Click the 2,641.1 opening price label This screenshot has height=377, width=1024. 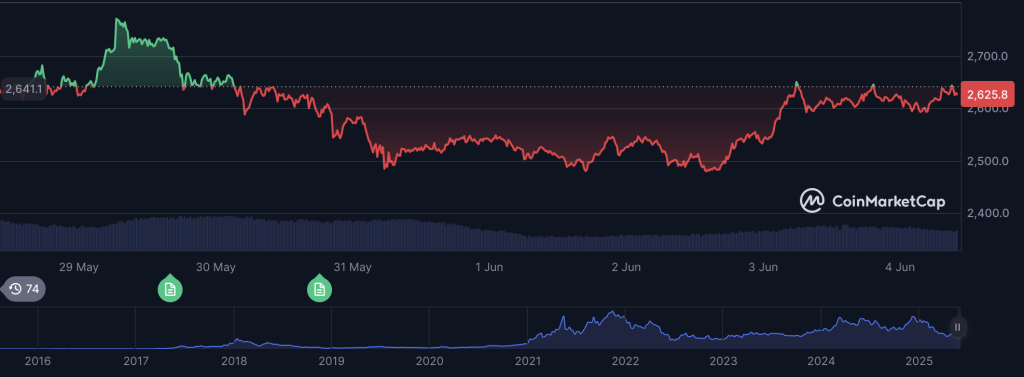click(x=24, y=89)
